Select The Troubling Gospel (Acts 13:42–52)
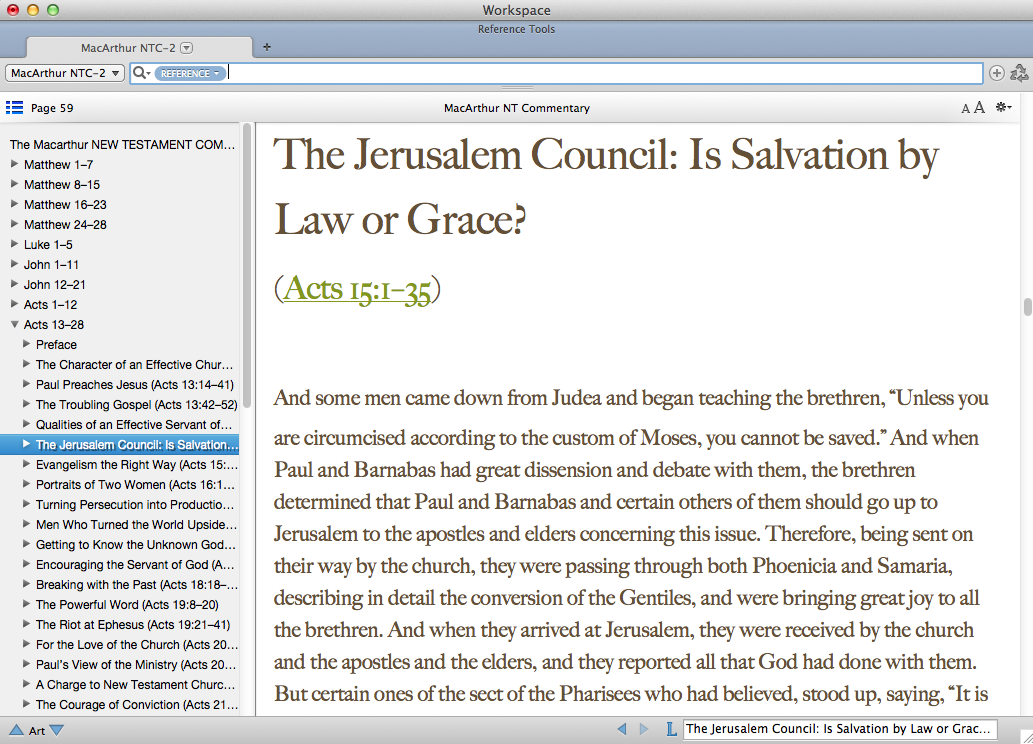Screen dimensions: 1033x744 136,405
